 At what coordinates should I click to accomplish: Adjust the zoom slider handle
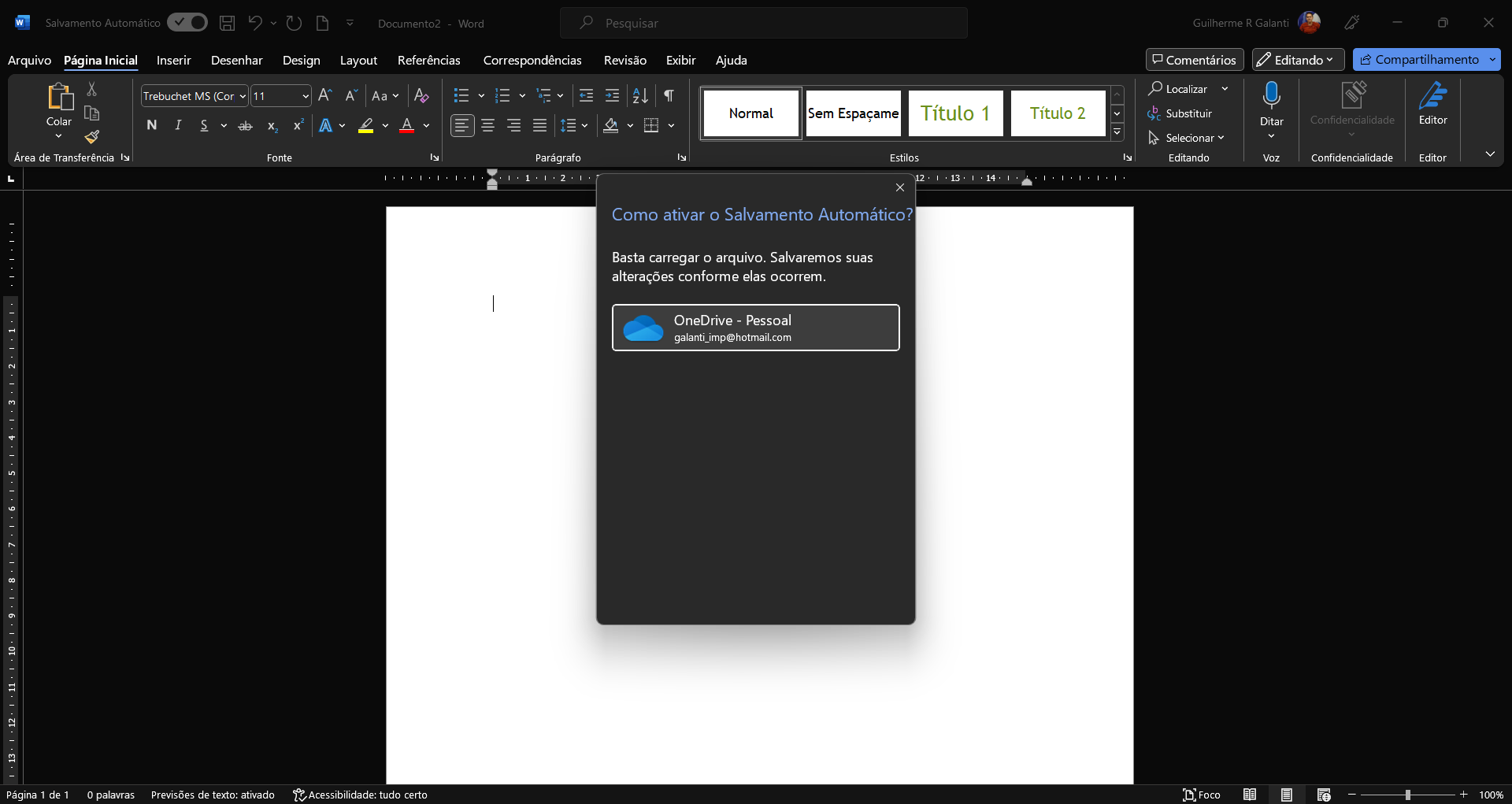coord(1407,795)
